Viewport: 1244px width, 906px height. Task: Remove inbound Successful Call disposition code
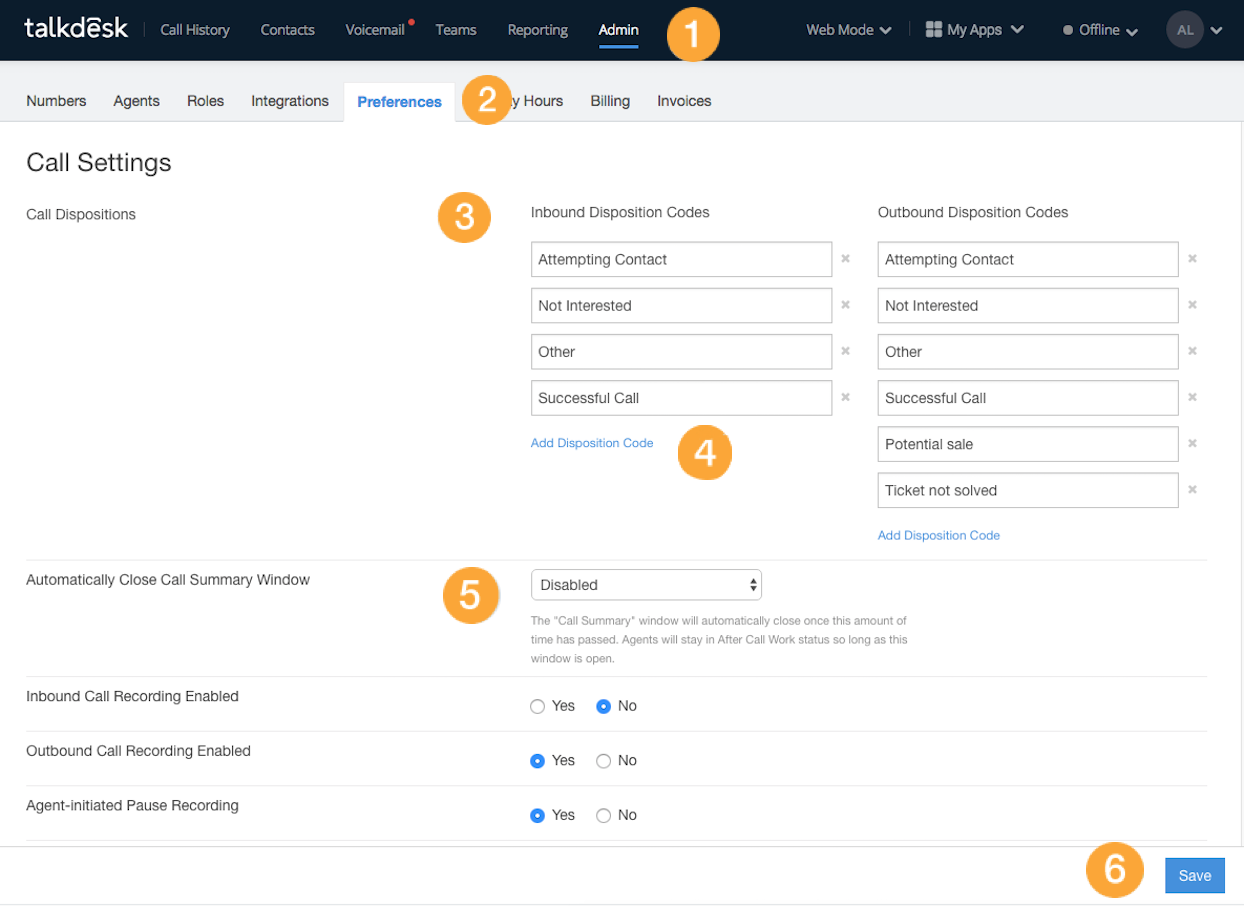pos(845,396)
